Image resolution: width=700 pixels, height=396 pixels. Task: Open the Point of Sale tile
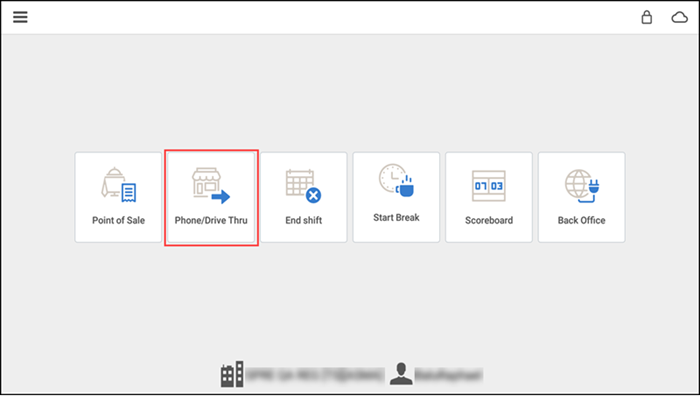tap(118, 197)
